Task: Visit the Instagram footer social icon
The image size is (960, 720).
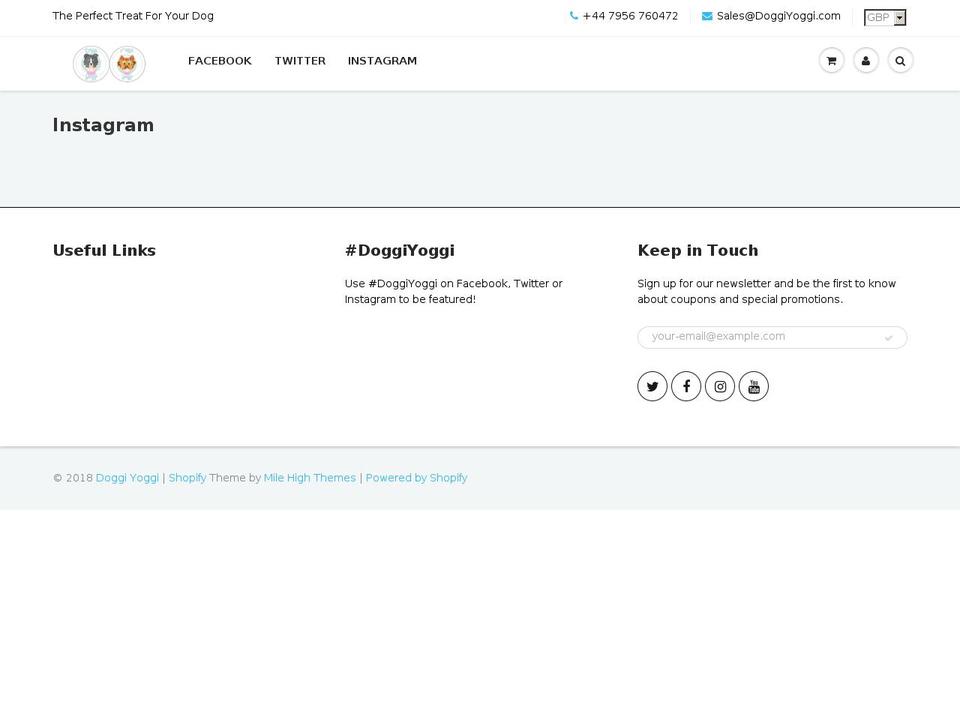Action: click(x=720, y=386)
